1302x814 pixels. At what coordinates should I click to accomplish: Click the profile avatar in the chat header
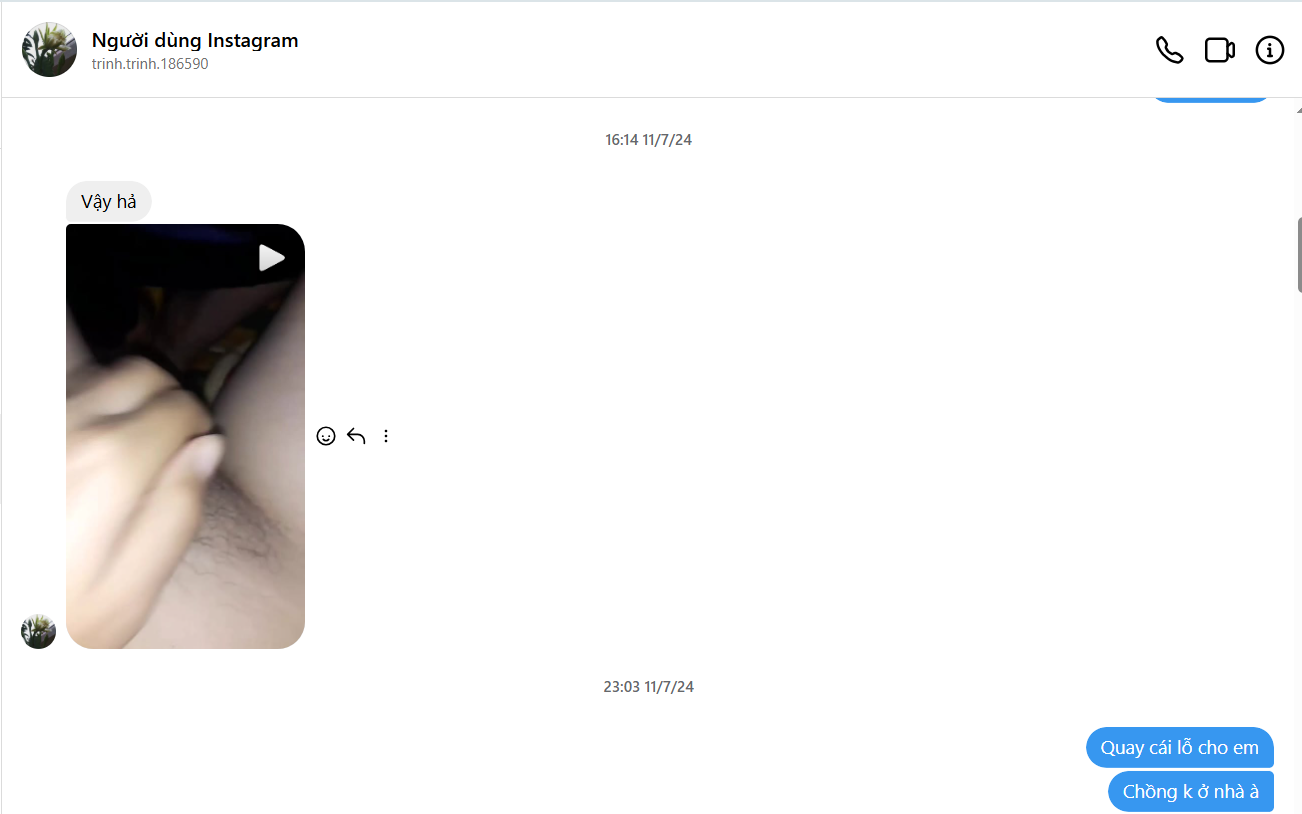[49, 50]
